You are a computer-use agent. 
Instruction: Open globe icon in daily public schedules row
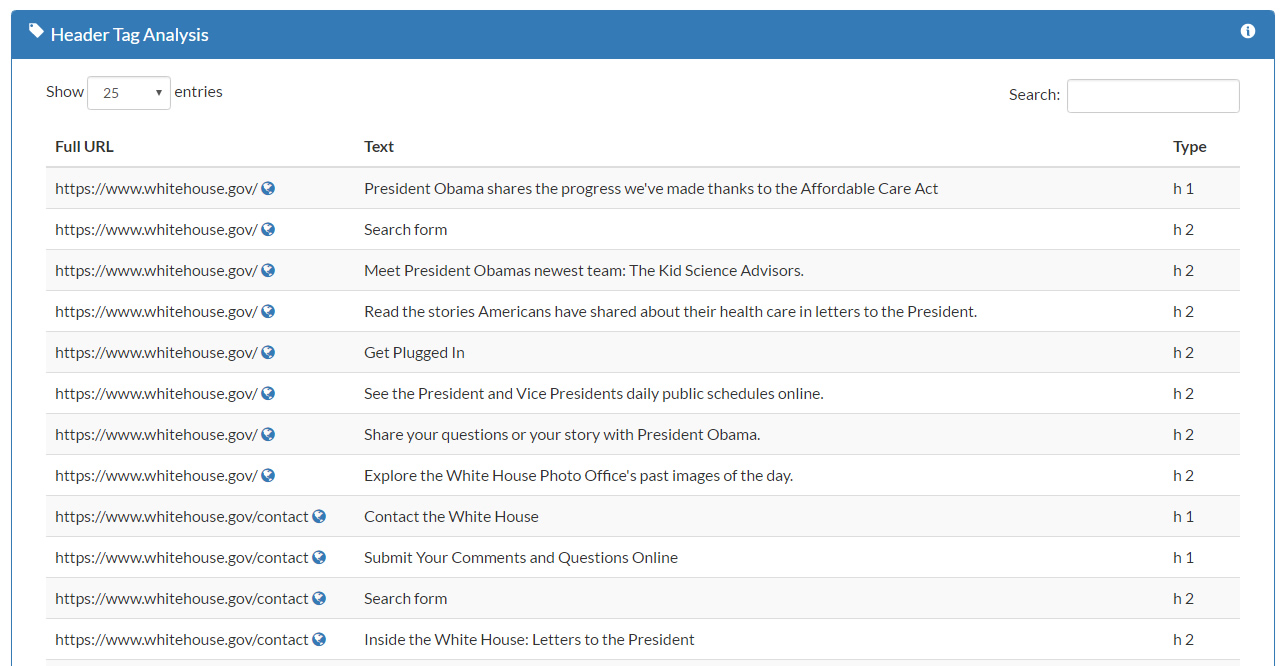268,393
